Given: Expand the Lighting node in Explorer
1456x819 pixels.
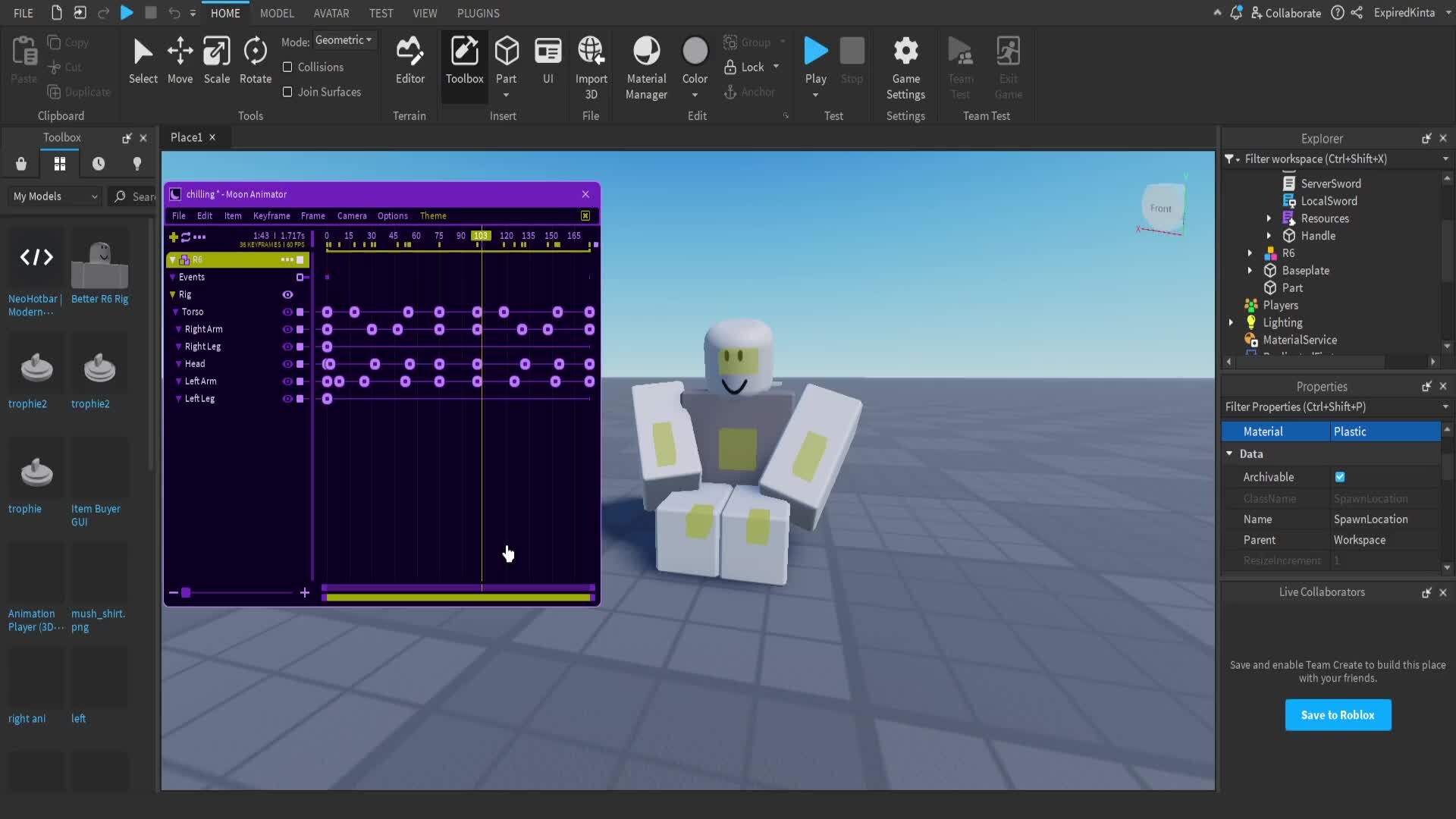Looking at the screenshot, I should pos(1232,322).
